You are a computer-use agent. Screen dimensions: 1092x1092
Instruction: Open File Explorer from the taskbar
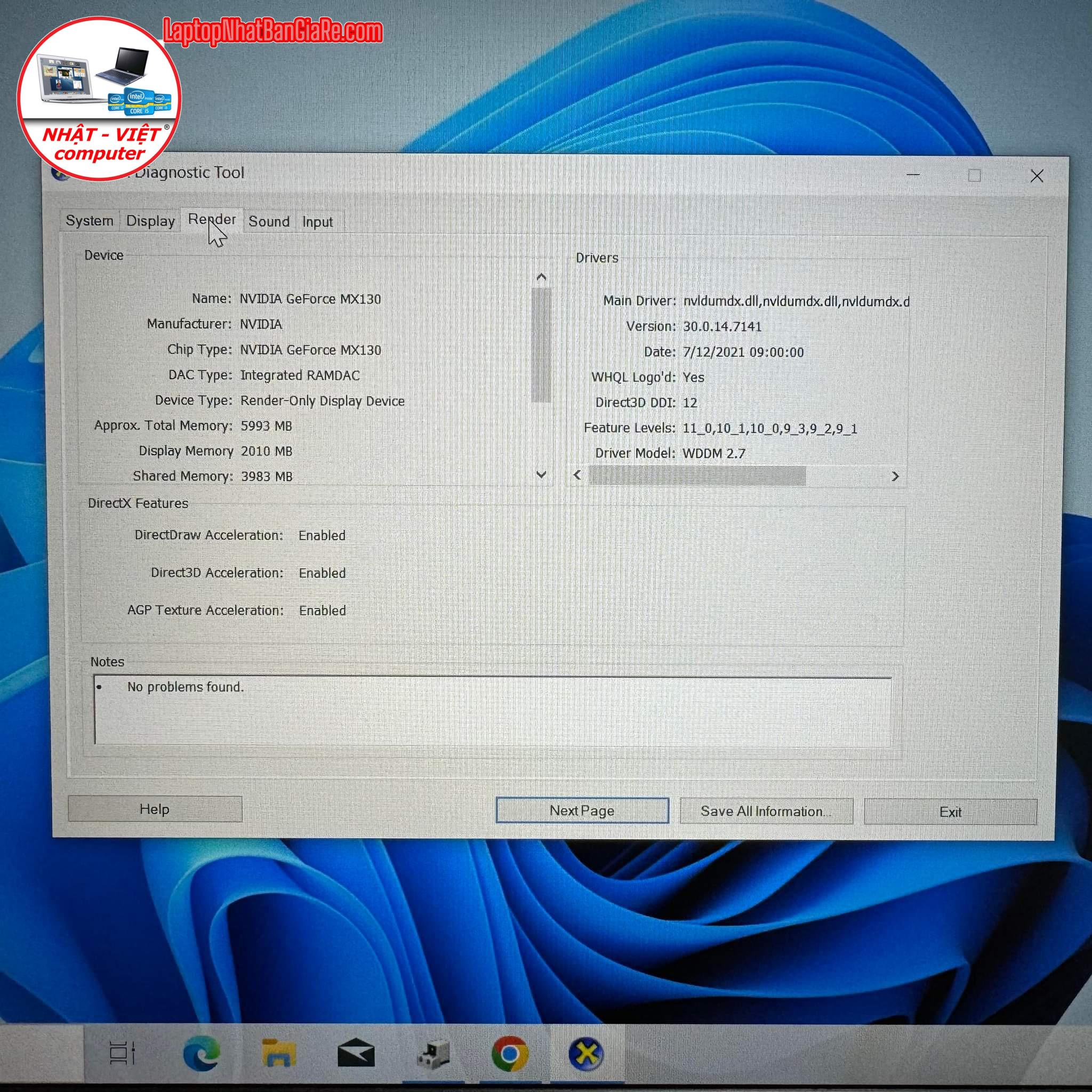click(279, 1054)
